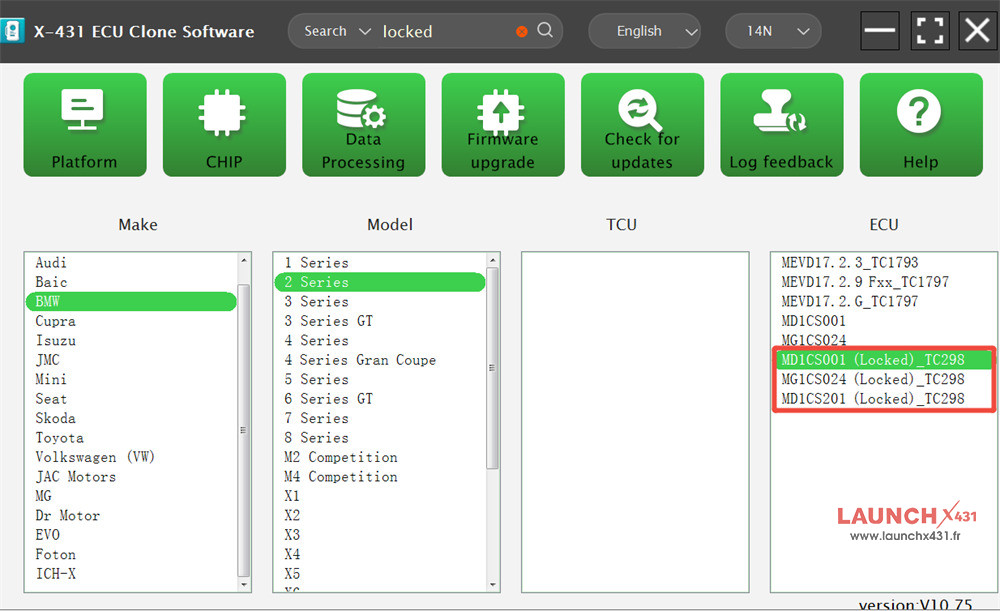The height and width of the screenshot is (611, 1000).
Task: Select MEVD17.2.9 Fxx_TC1797 ECU
Action: click(883, 282)
